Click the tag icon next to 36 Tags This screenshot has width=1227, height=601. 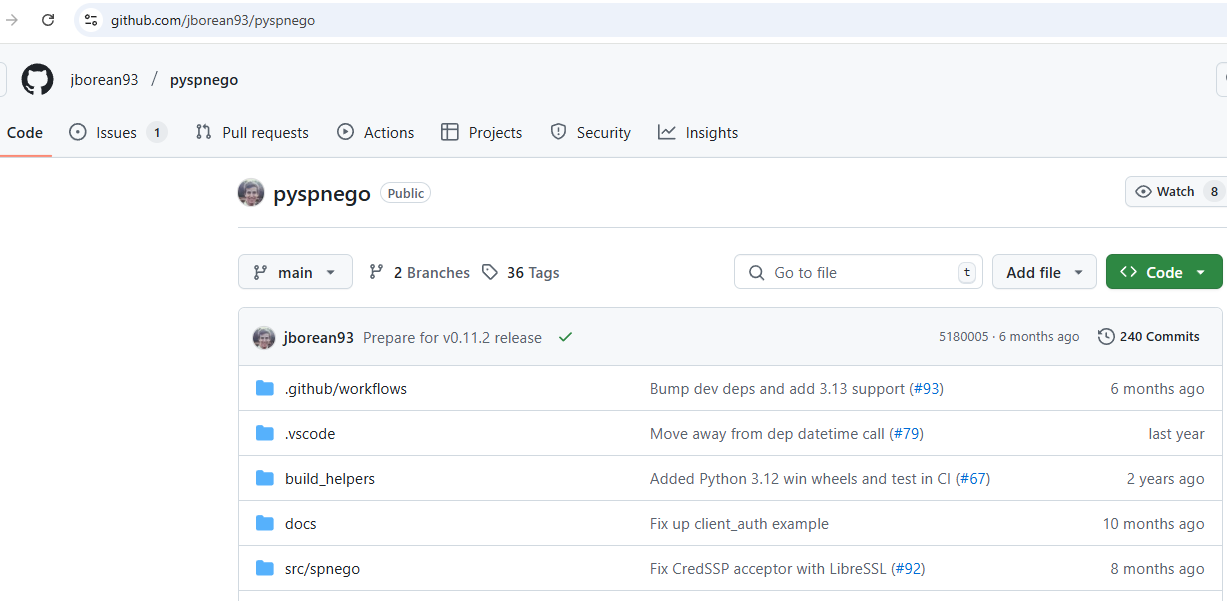[x=489, y=272]
